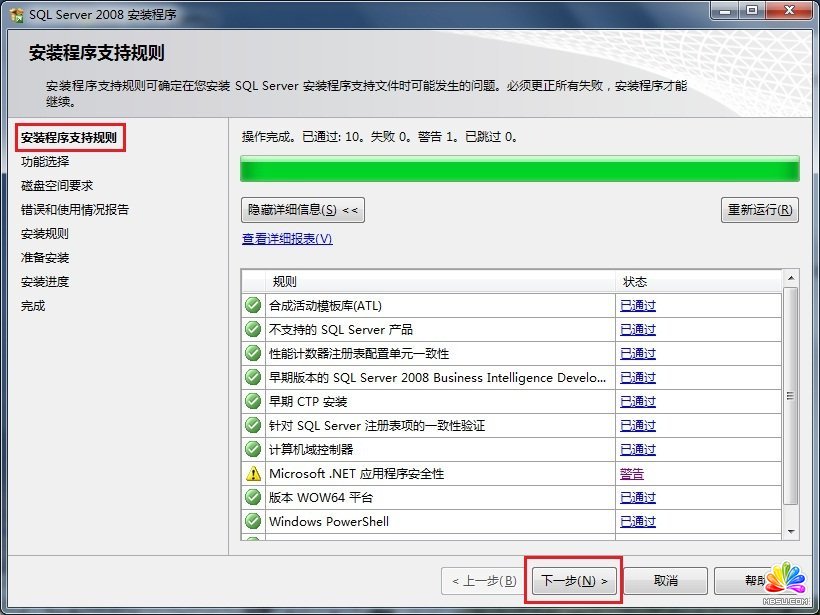Click the check icon for 不支持的 SQL Server 产品
This screenshot has width=820, height=615.
click(x=253, y=329)
